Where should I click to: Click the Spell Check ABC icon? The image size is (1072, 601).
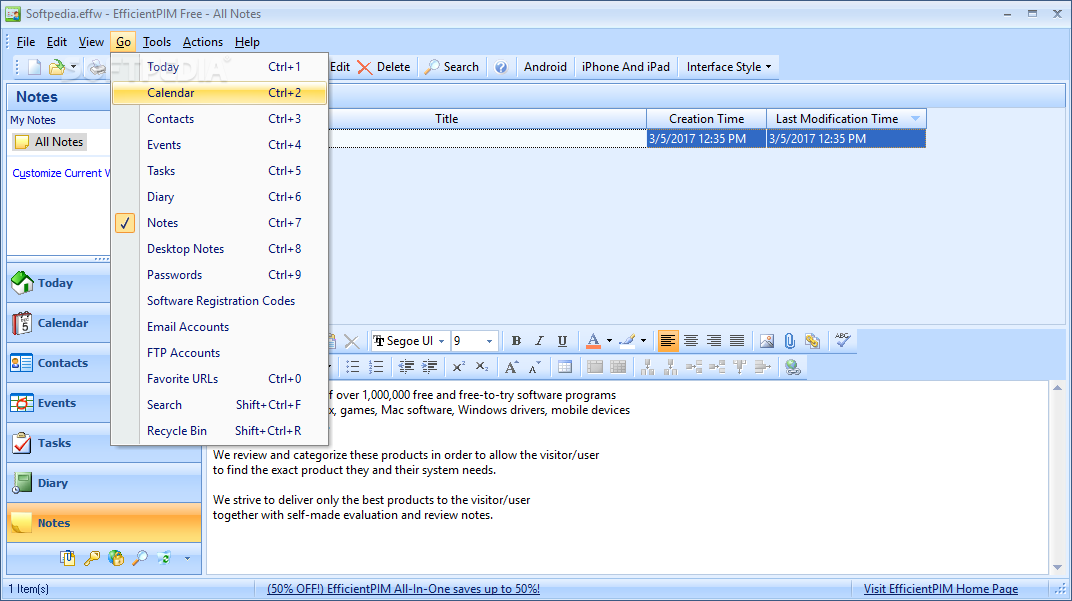(x=843, y=340)
